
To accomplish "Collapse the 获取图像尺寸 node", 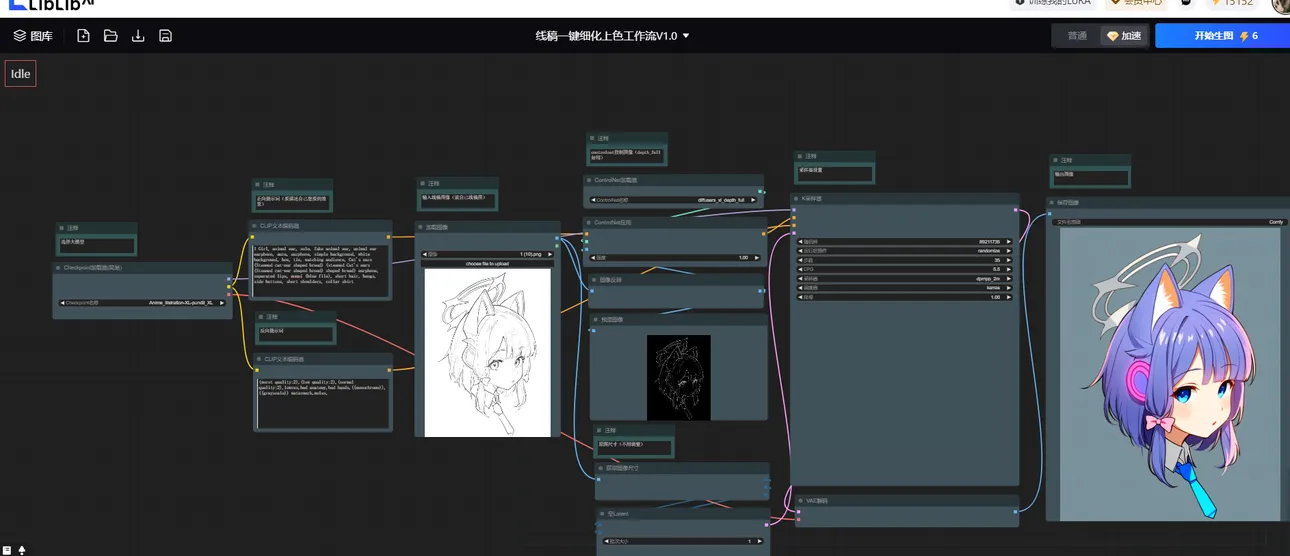I will click(601, 467).
